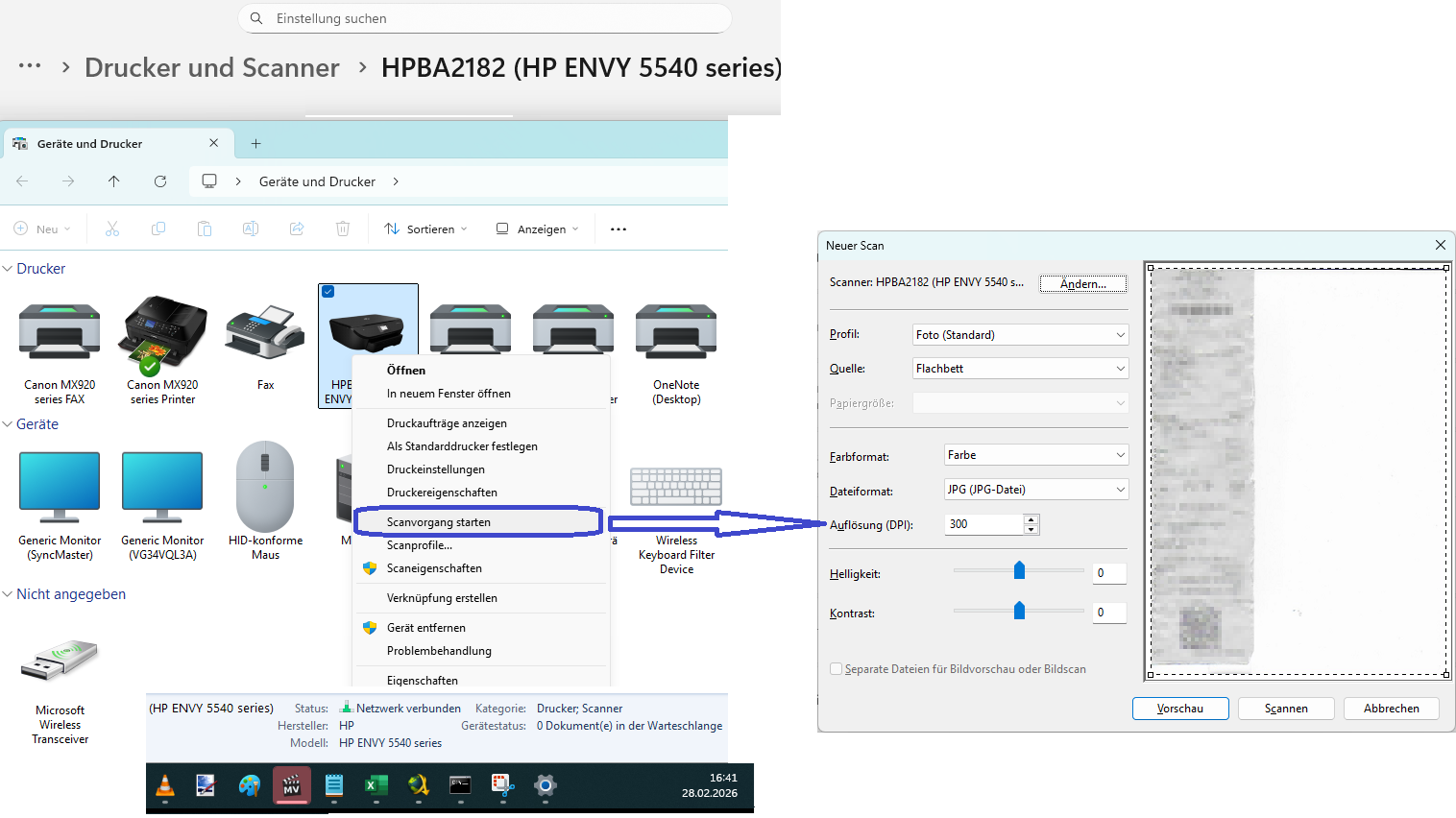1456x818 pixels.
Task: Choose Scanprofile... from context menu
Action: tap(482, 545)
